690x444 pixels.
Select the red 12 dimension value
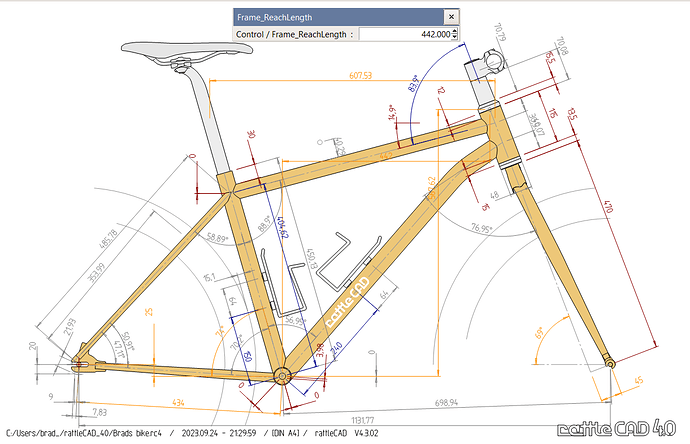[x=441, y=90]
